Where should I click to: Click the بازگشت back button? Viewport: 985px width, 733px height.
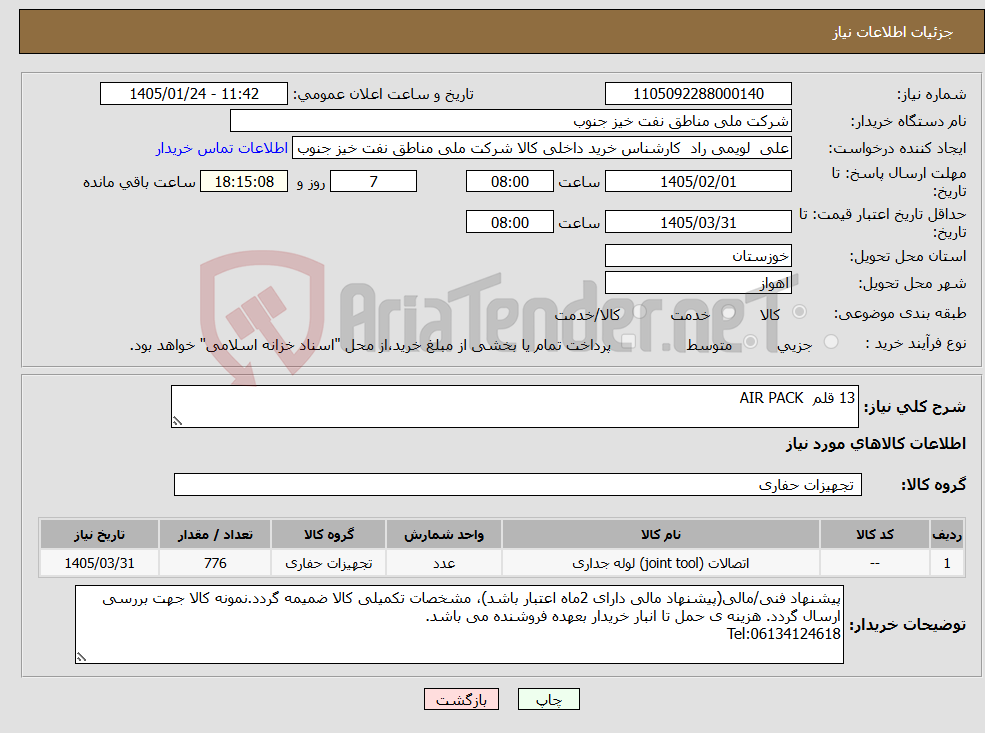(x=461, y=699)
